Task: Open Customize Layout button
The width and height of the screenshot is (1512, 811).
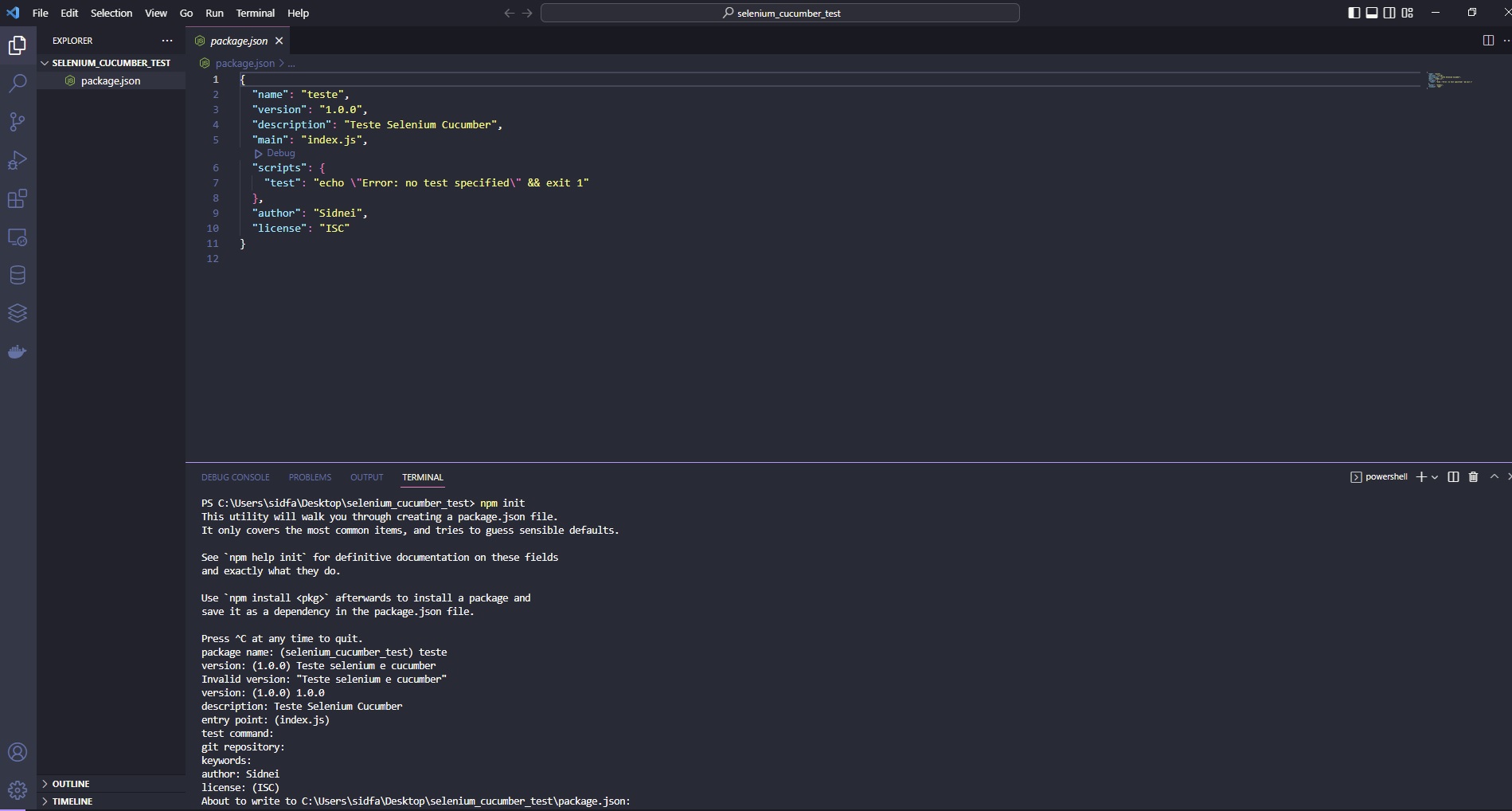Action: (1408, 13)
